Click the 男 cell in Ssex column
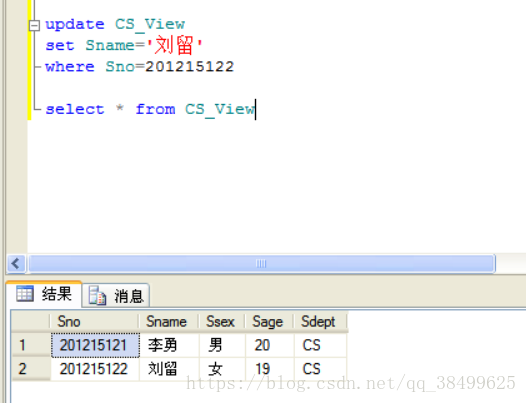 222,345
